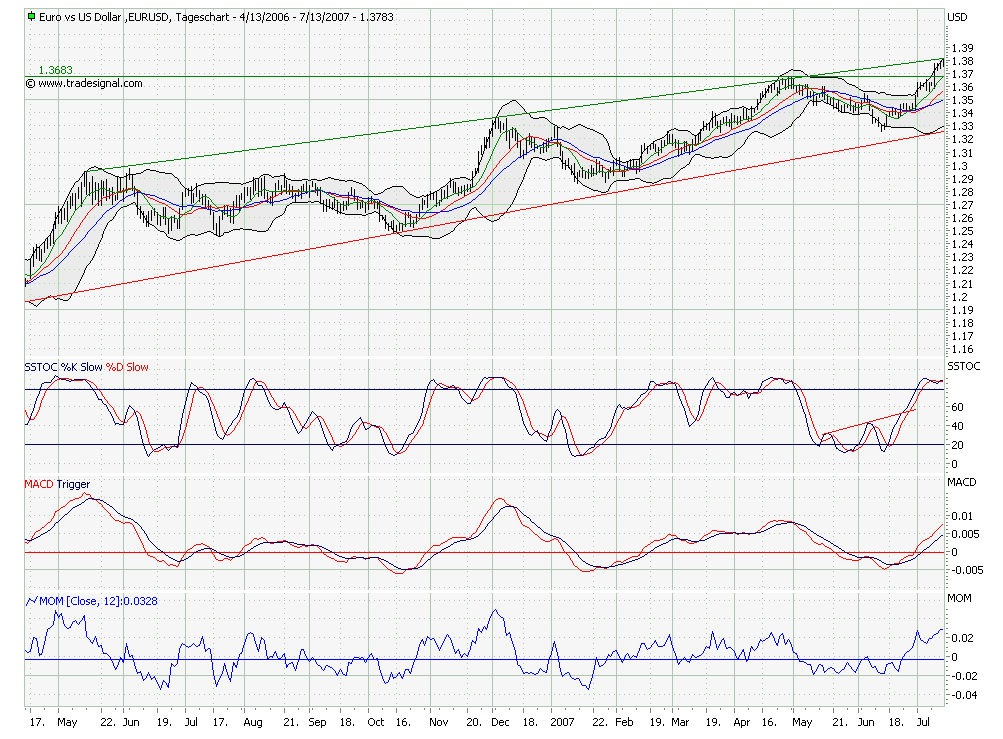Click the Dec label on the date axis
The height and width of the screenshot is (739, 1003).
[x=500, y=722]
